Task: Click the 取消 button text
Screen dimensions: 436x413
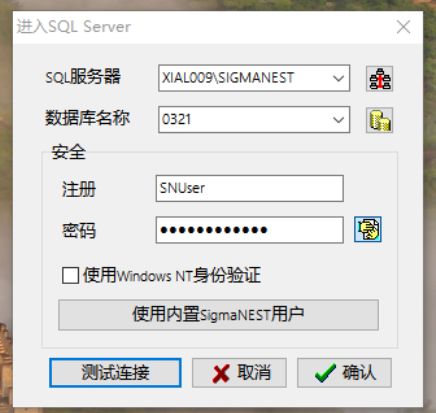Action: coord(254,372)
